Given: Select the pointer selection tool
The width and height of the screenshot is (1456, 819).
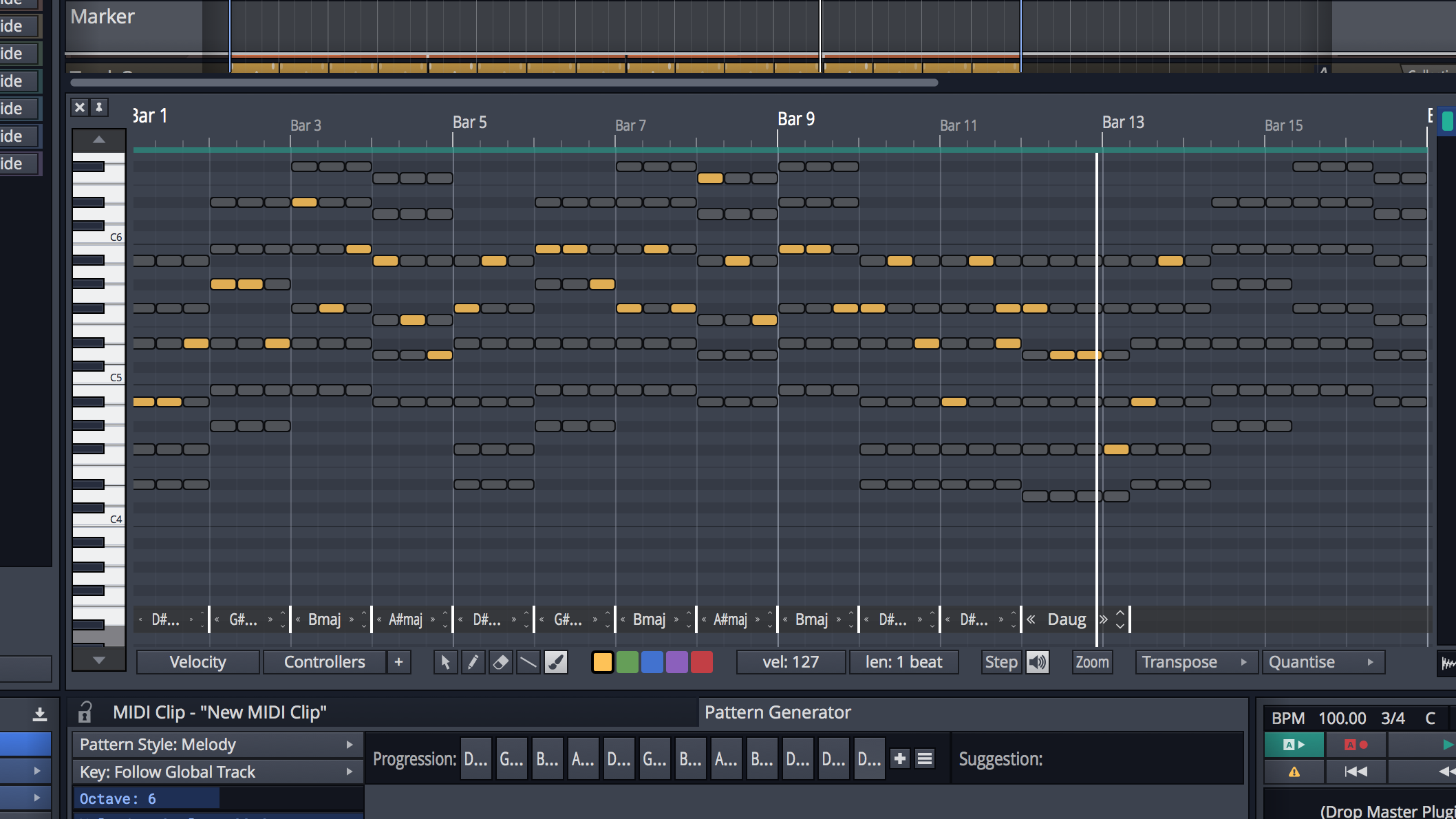Looking at the screenshot, I should click(446, 662).
